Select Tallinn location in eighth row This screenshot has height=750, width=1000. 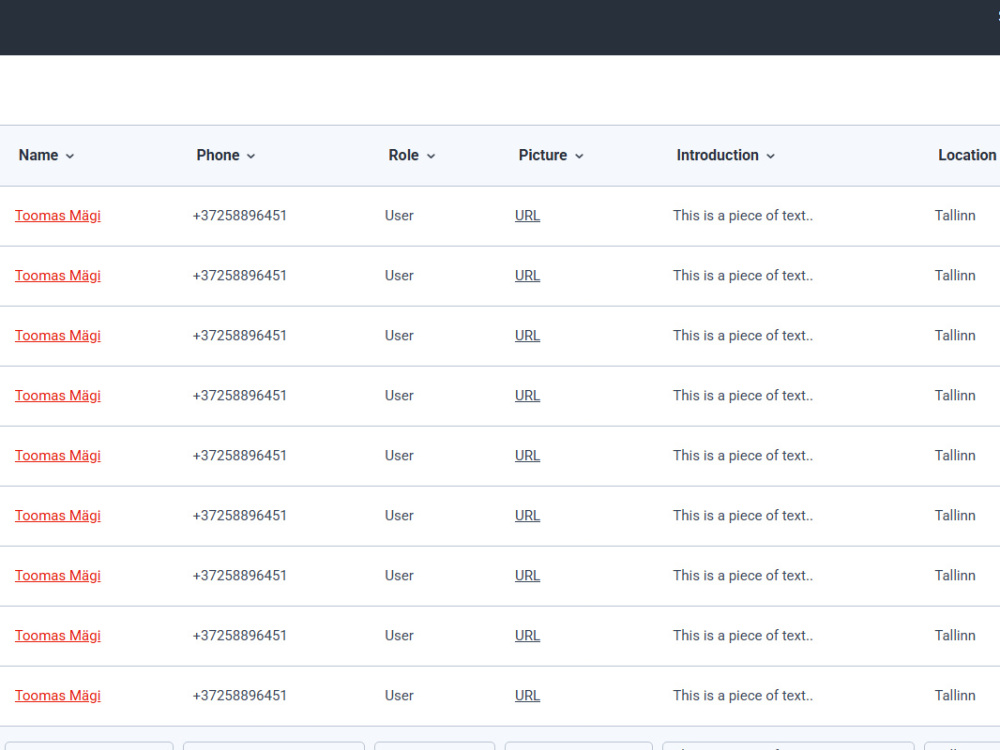pyautogui.click(x=955, y=635)
